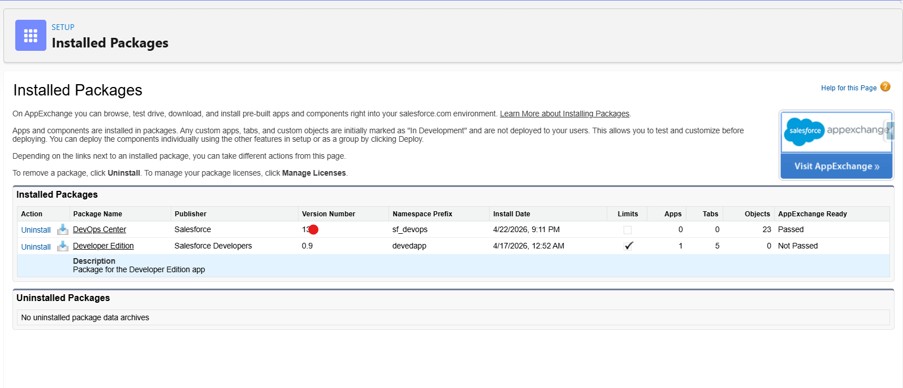903x388 pixels.
Task: Open the help question mark icon
Action: click(x=885, y=87)
